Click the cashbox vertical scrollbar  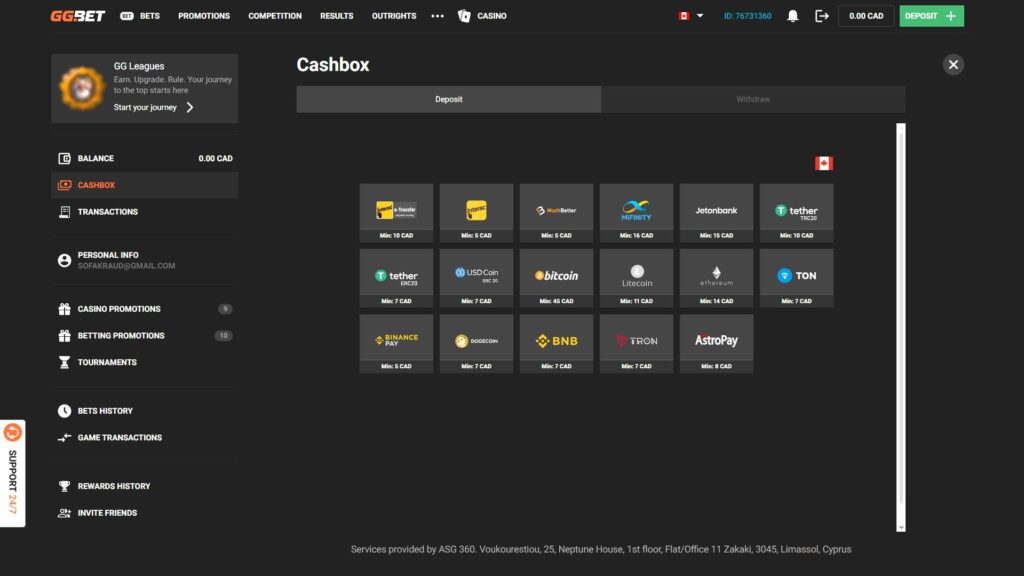coord(900,320)
